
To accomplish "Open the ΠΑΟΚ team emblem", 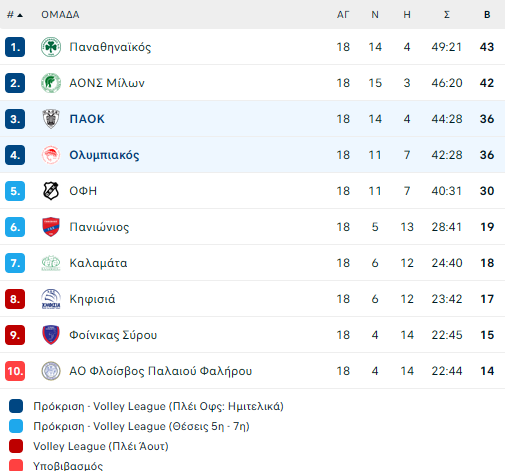I will coord(51,119).
